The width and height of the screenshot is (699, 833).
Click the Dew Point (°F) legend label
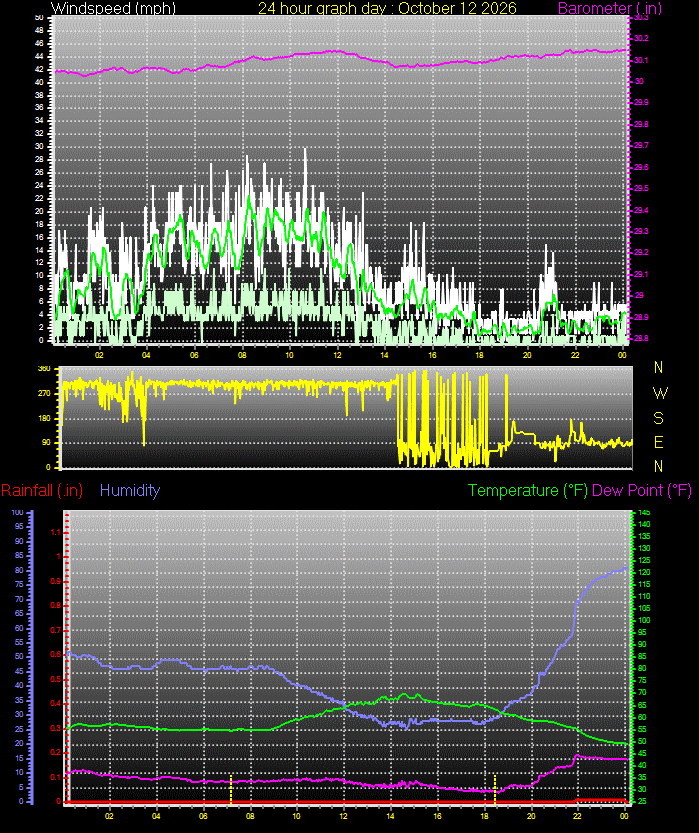[x=642, y=490]
